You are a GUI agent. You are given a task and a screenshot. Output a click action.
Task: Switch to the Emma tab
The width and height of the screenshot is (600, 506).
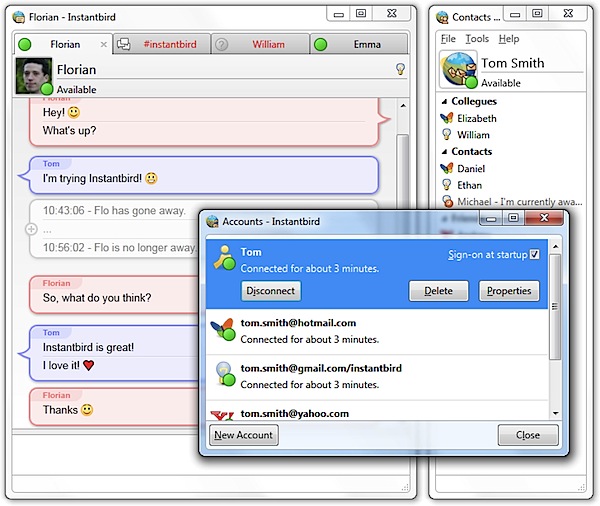[359, 44]
